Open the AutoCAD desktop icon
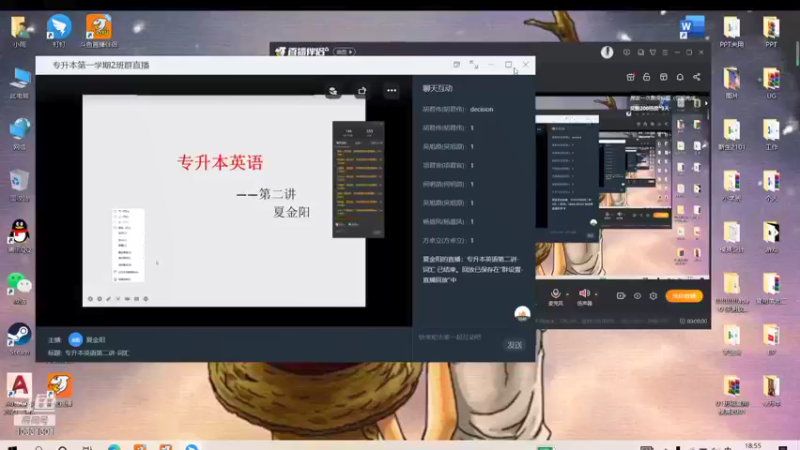The height and width of the screenshot is (450, 800). pyautogui.click(x=19, y=393)
